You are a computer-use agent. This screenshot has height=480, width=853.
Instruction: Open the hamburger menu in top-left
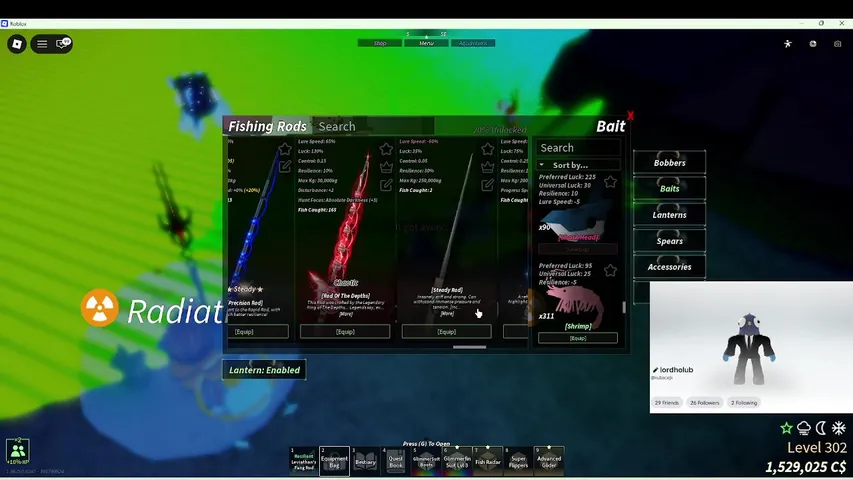click(42, 44)
